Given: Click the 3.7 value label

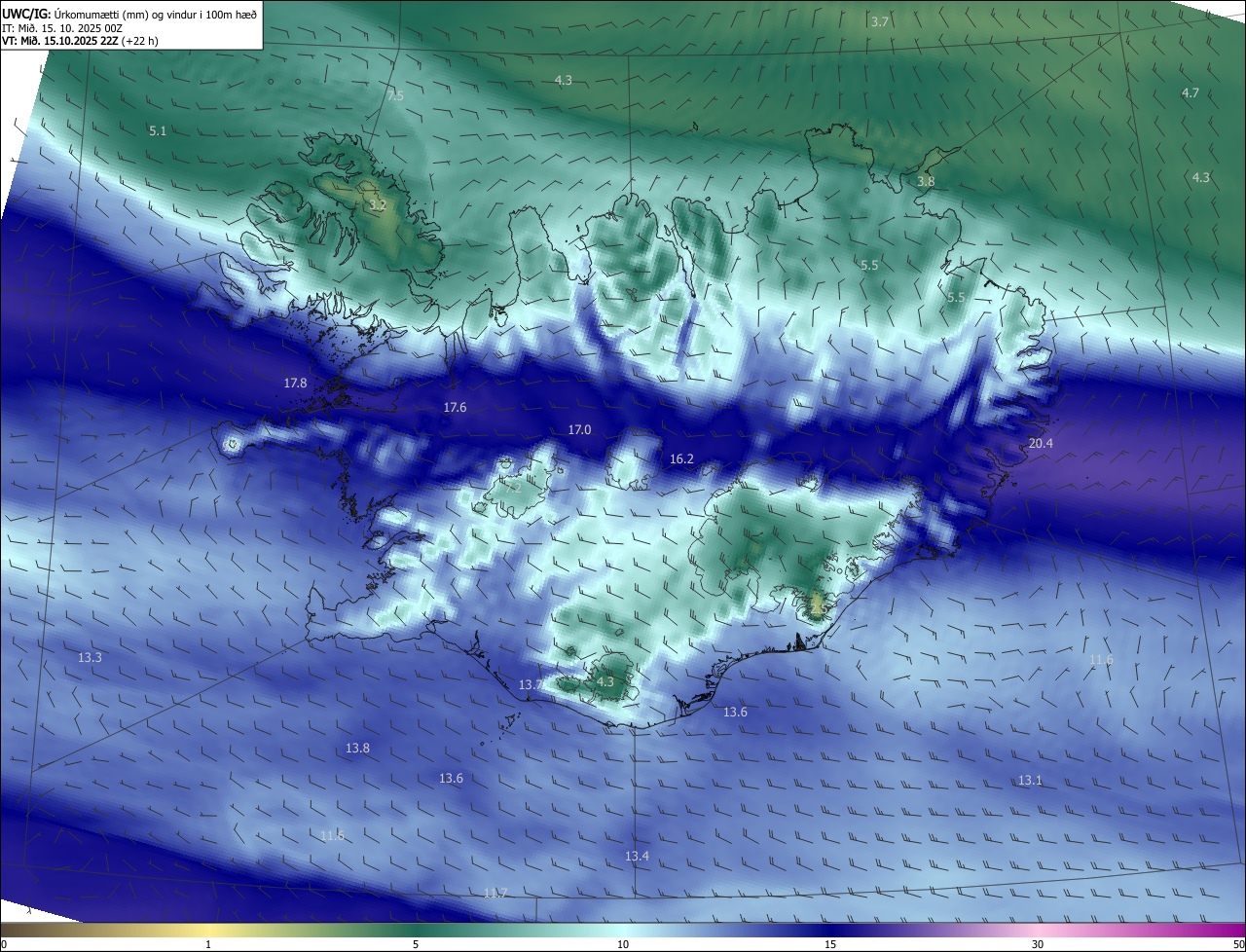Looking at the screenshot, I should (x=880, y=21).
